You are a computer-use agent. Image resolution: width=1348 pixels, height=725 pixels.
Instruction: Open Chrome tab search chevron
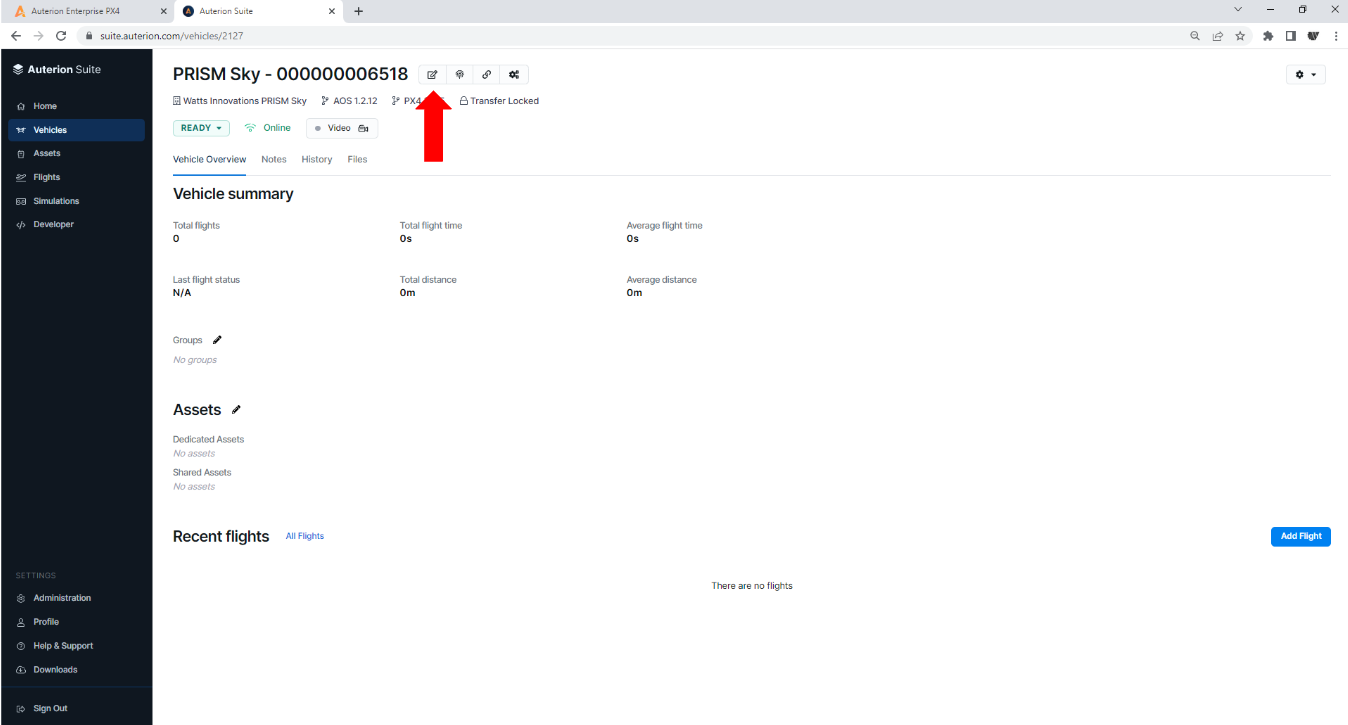(1238, 10)
